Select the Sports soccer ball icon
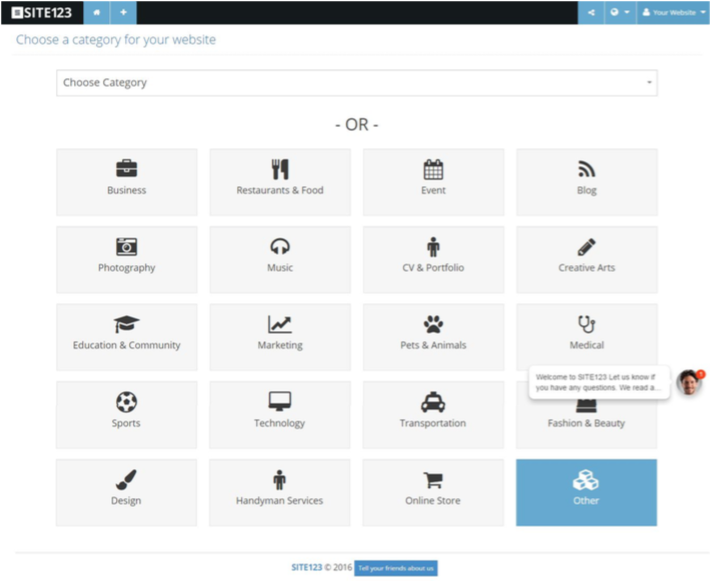 pyautogui.click(x=126, y=402)
